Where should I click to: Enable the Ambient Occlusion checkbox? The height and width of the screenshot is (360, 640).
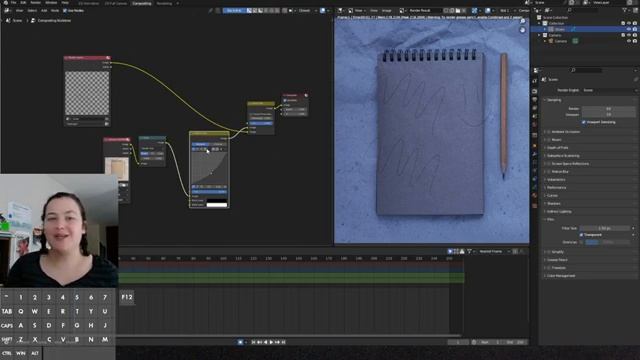coord(549,132)
